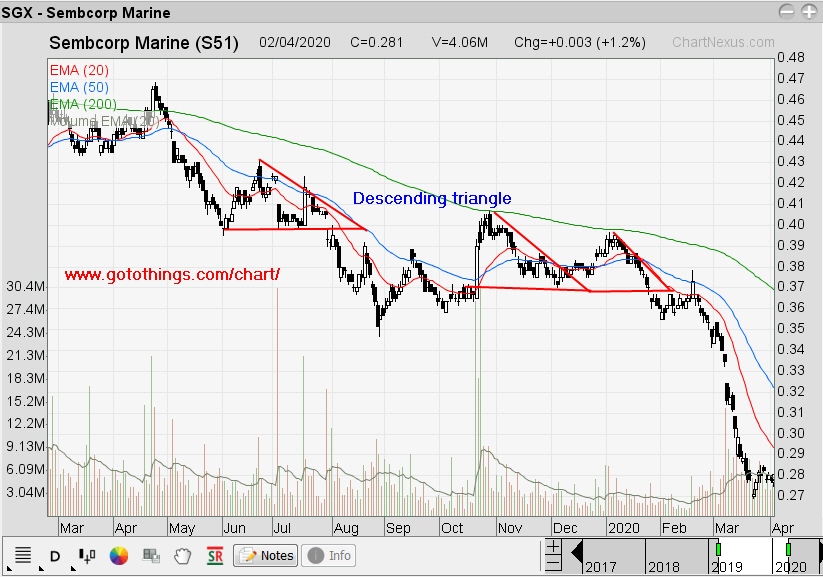
Task: Open the chart list menu icon
Action: point(23,555)
